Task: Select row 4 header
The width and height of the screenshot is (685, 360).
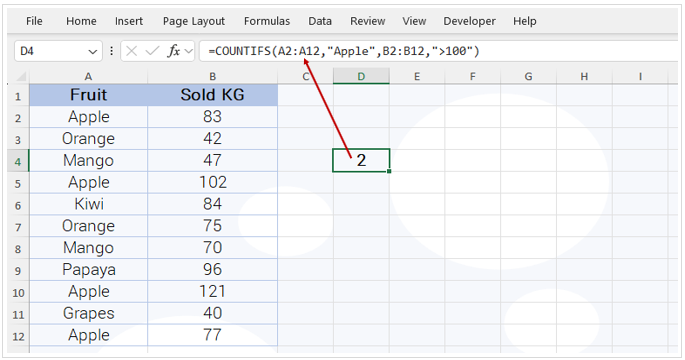Action: click(18, 161)
